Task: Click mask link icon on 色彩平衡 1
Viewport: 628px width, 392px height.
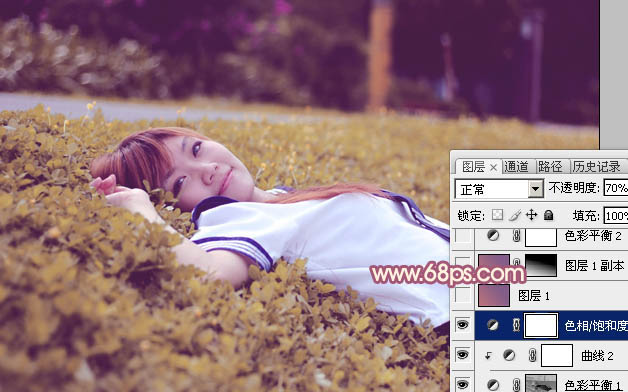Action: 517,385
